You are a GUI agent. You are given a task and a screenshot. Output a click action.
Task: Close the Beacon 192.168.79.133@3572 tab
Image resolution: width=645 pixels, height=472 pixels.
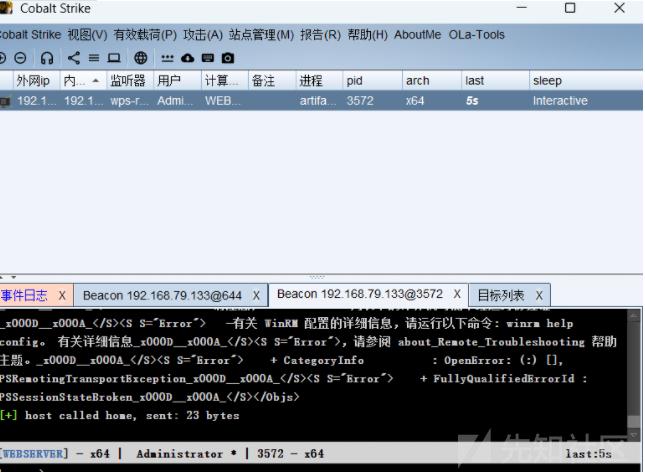tap(457, 294)
